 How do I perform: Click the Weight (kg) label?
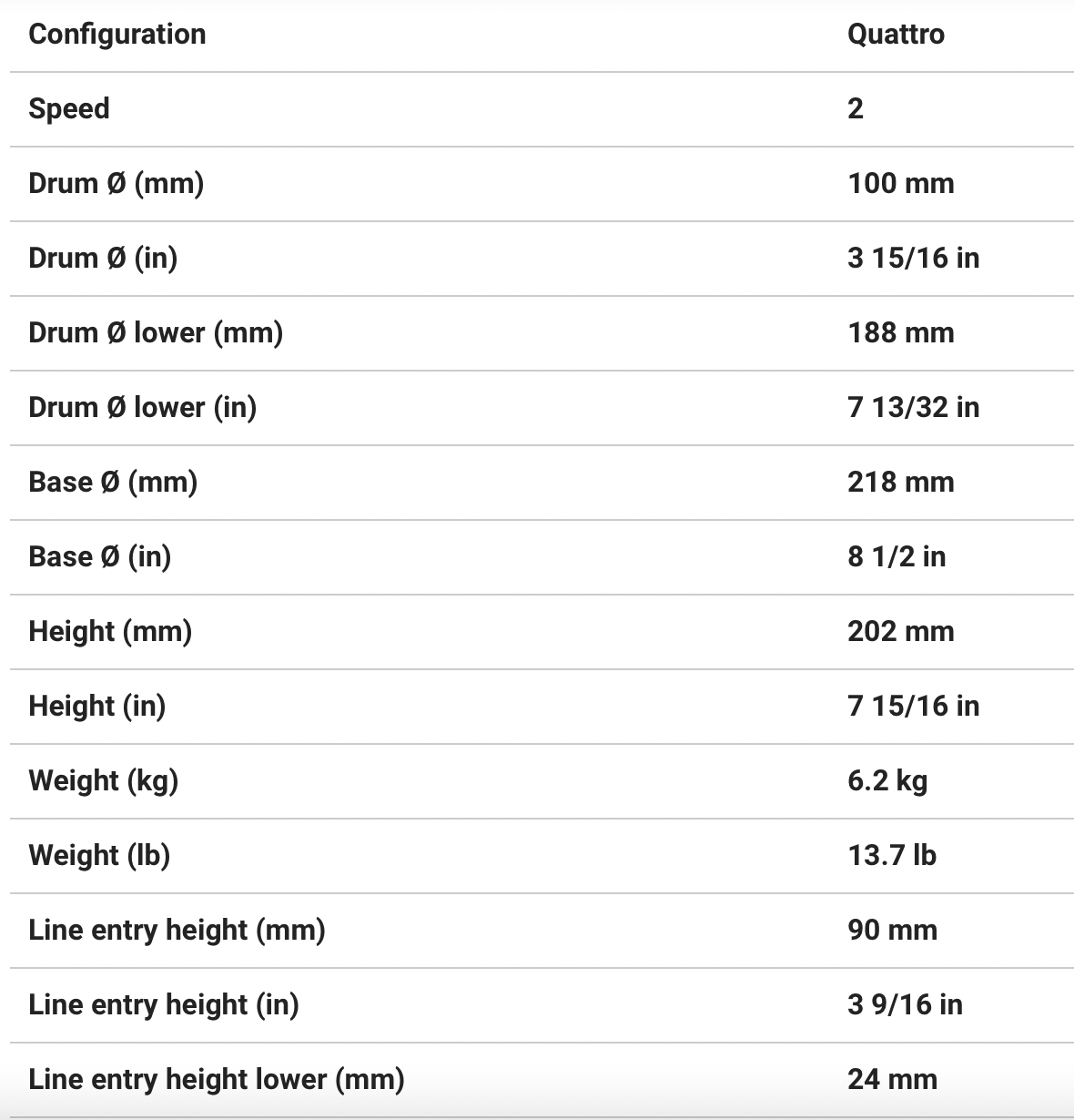coord(103,781)
